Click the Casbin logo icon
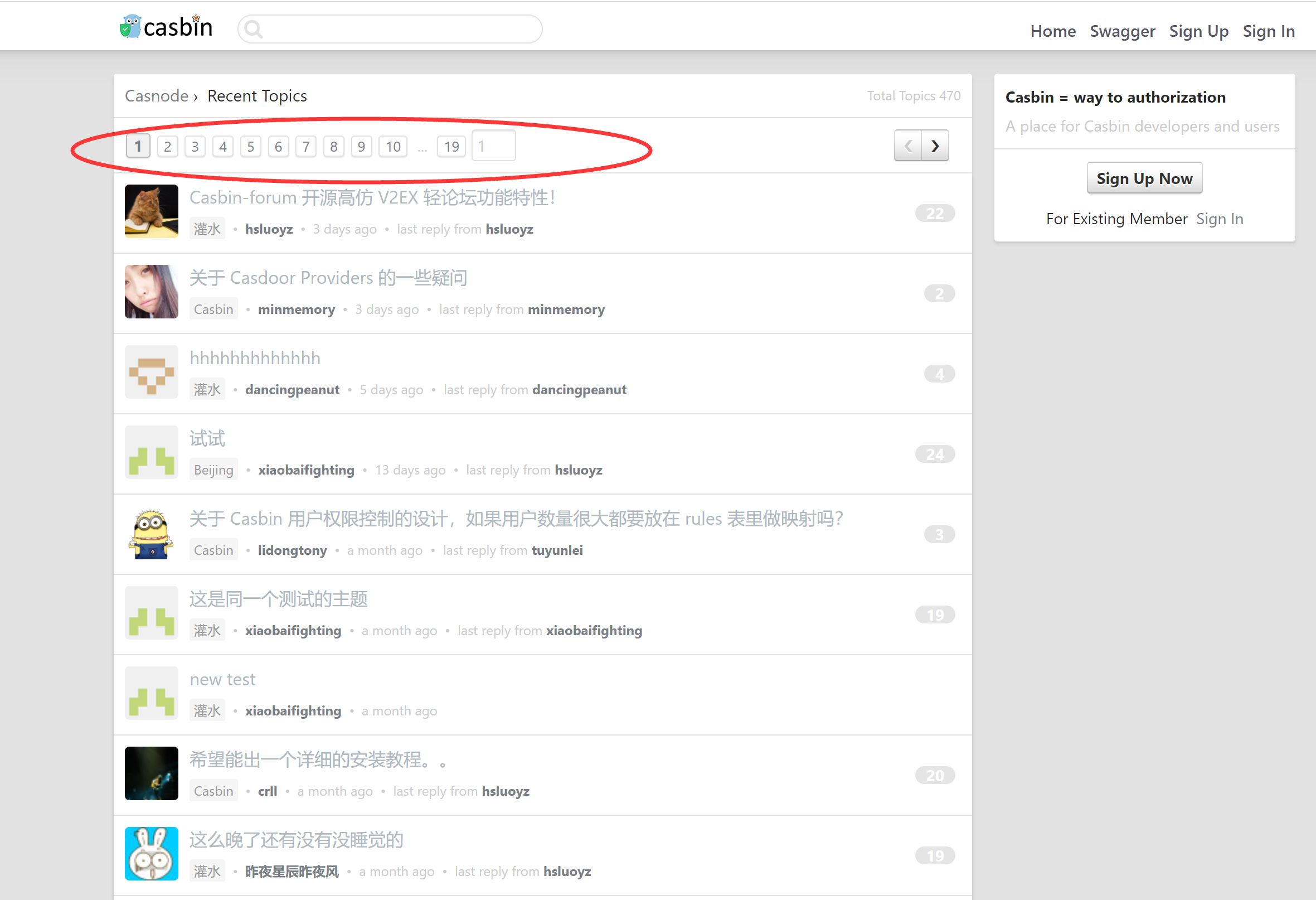This screenshot has height=900, width=1316. (130, 26)
